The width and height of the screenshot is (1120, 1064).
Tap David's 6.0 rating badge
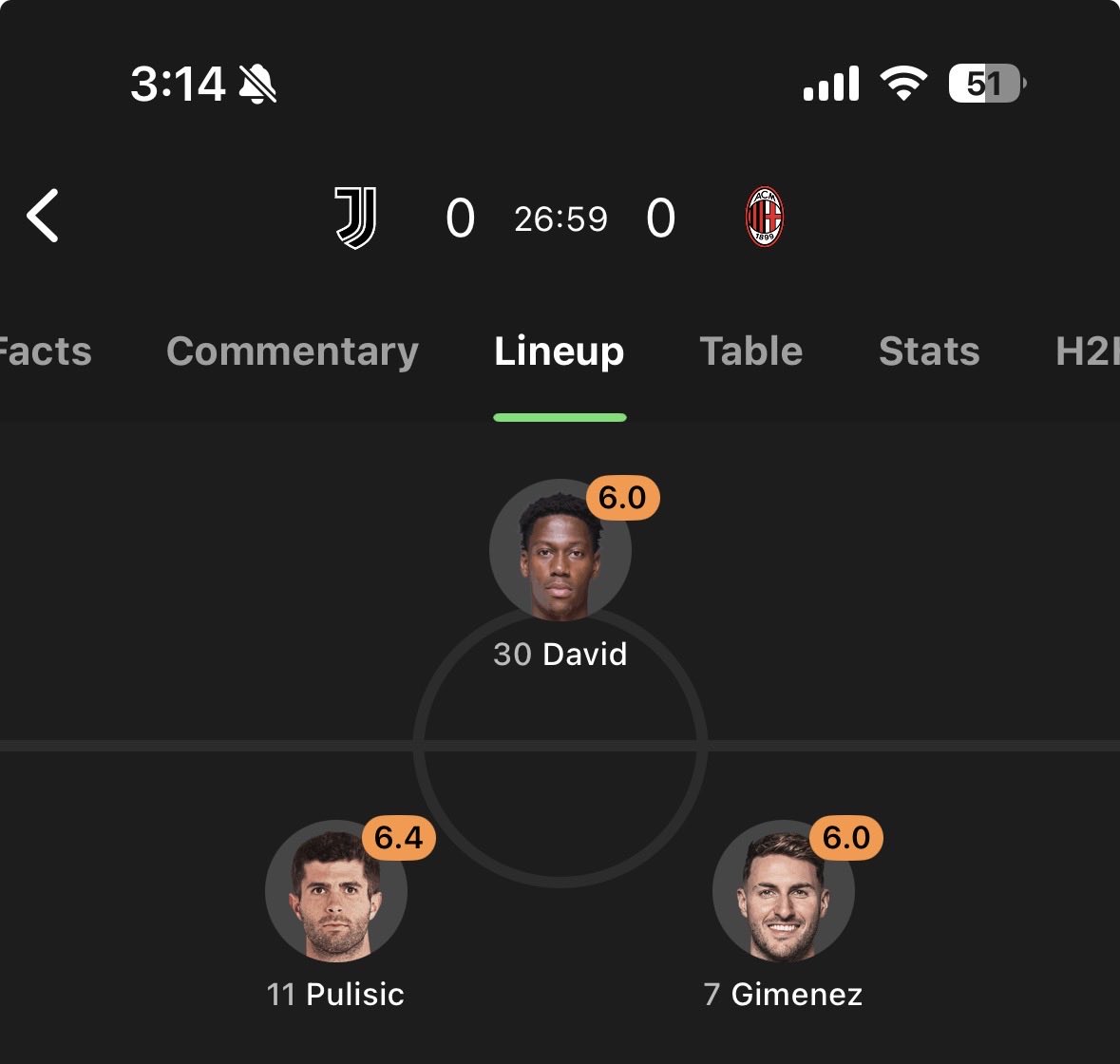[x=622, y=498]
